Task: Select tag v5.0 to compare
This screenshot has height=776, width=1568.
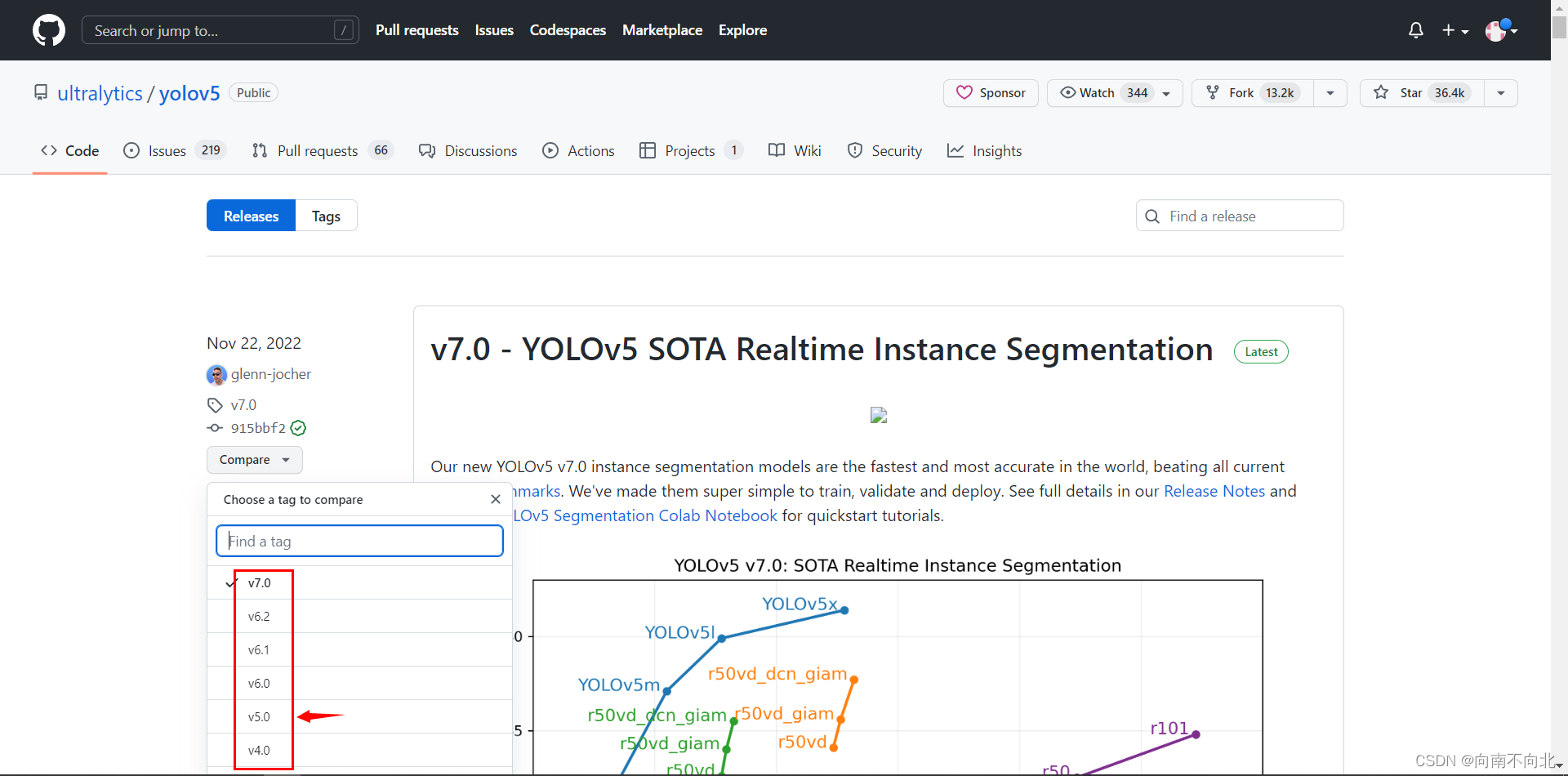Action: point(359,716)
